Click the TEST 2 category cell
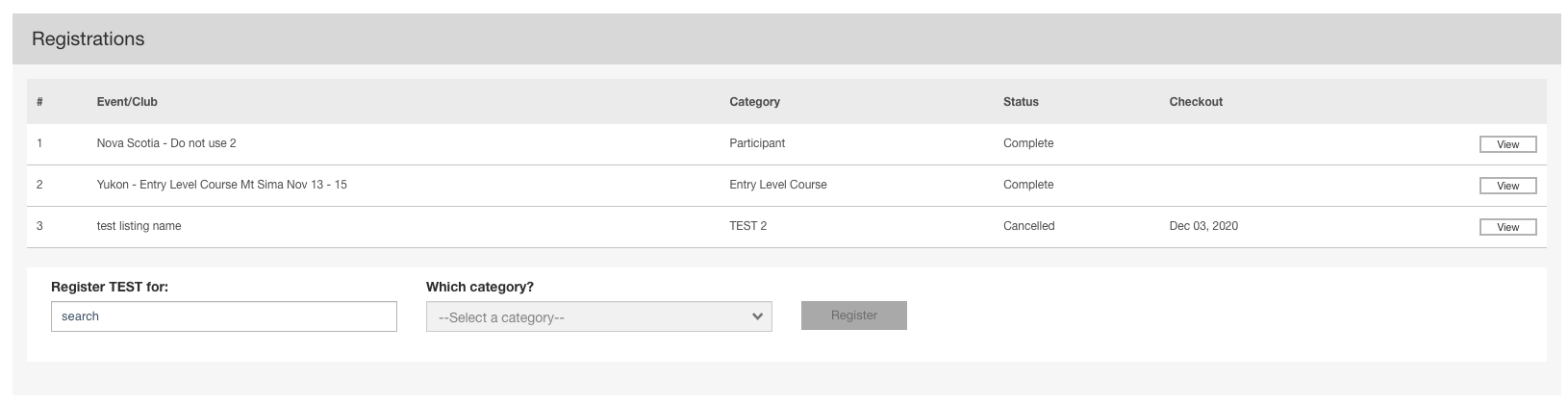 pyautogui.click(x=748, y=226)
